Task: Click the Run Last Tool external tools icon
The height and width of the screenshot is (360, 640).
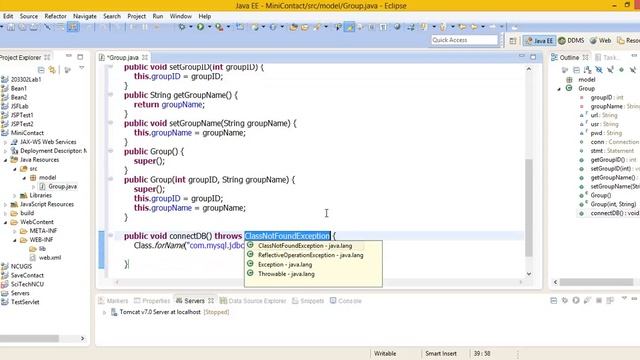Action: pos(219,27)
